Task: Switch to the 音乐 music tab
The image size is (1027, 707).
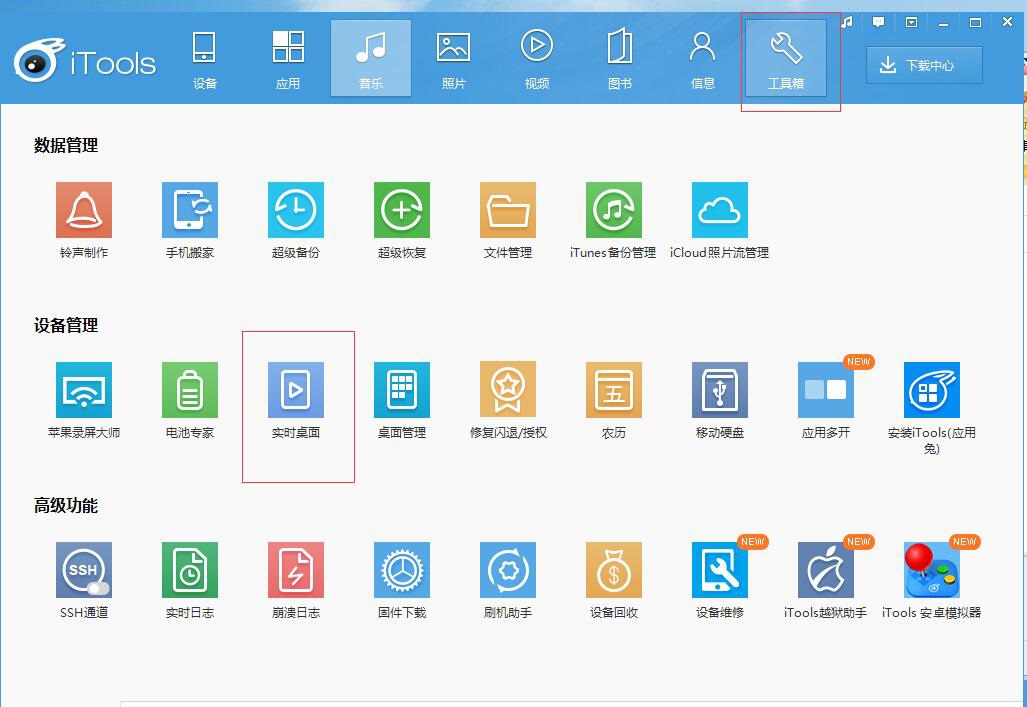Action: 371,59
